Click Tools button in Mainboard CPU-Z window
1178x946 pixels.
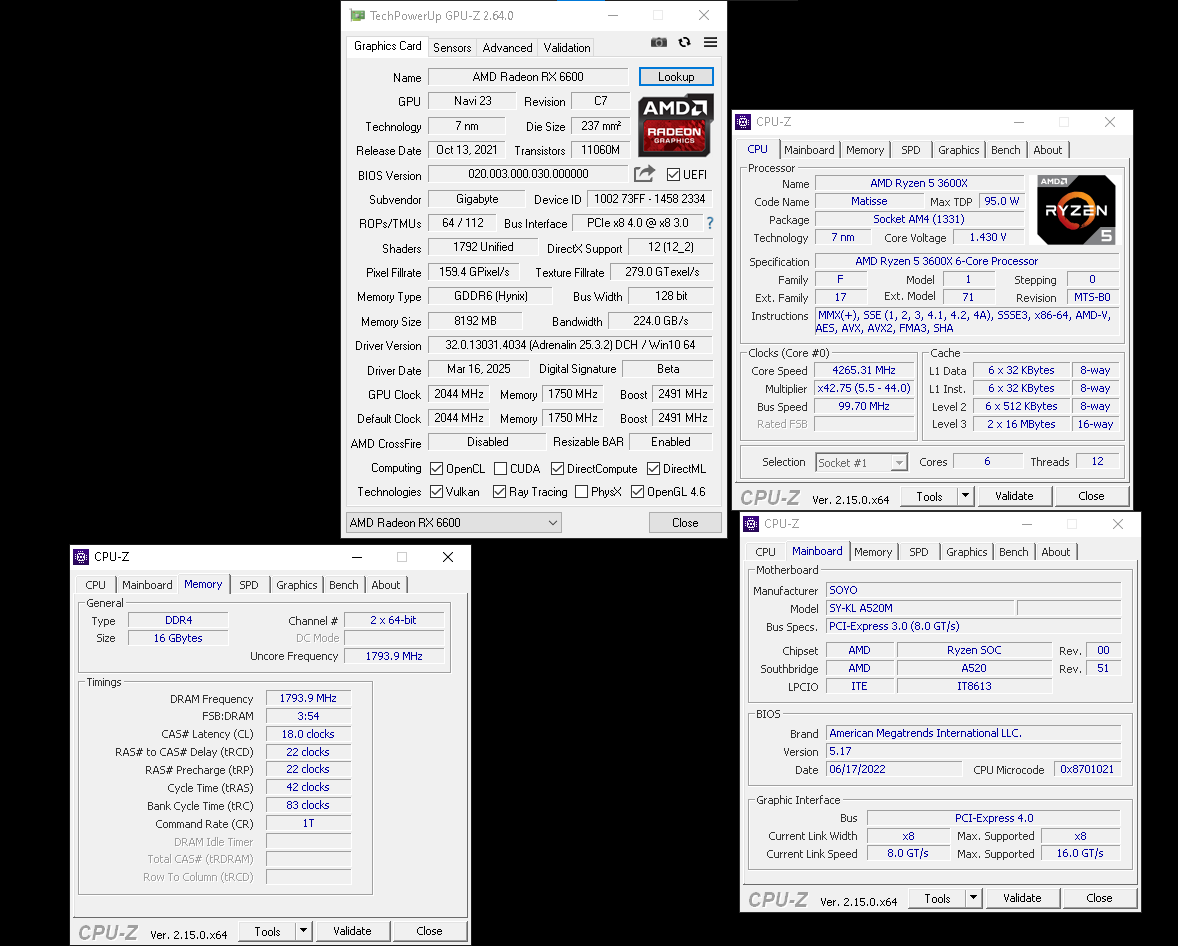tap(937, 898)
